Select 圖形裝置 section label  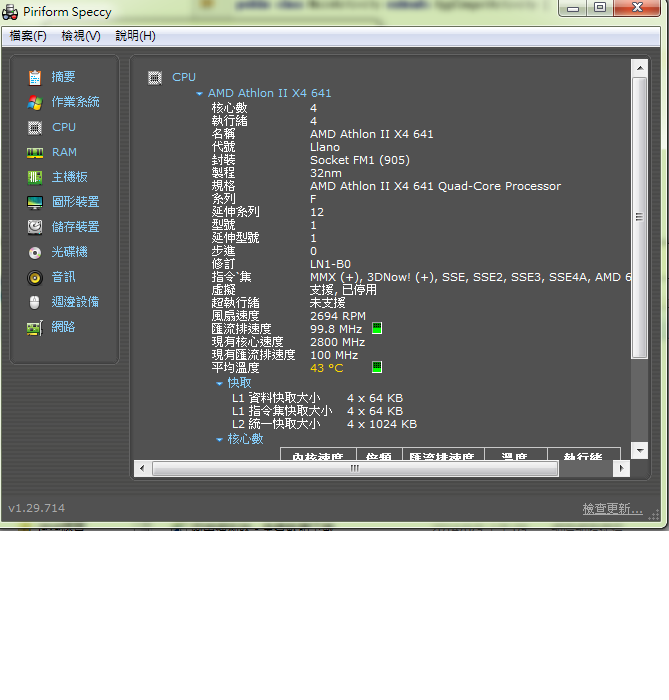(75, 202)
